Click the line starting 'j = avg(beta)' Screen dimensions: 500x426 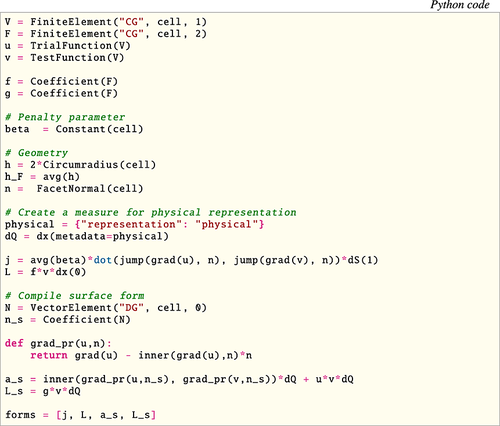[x=192, y=260]
